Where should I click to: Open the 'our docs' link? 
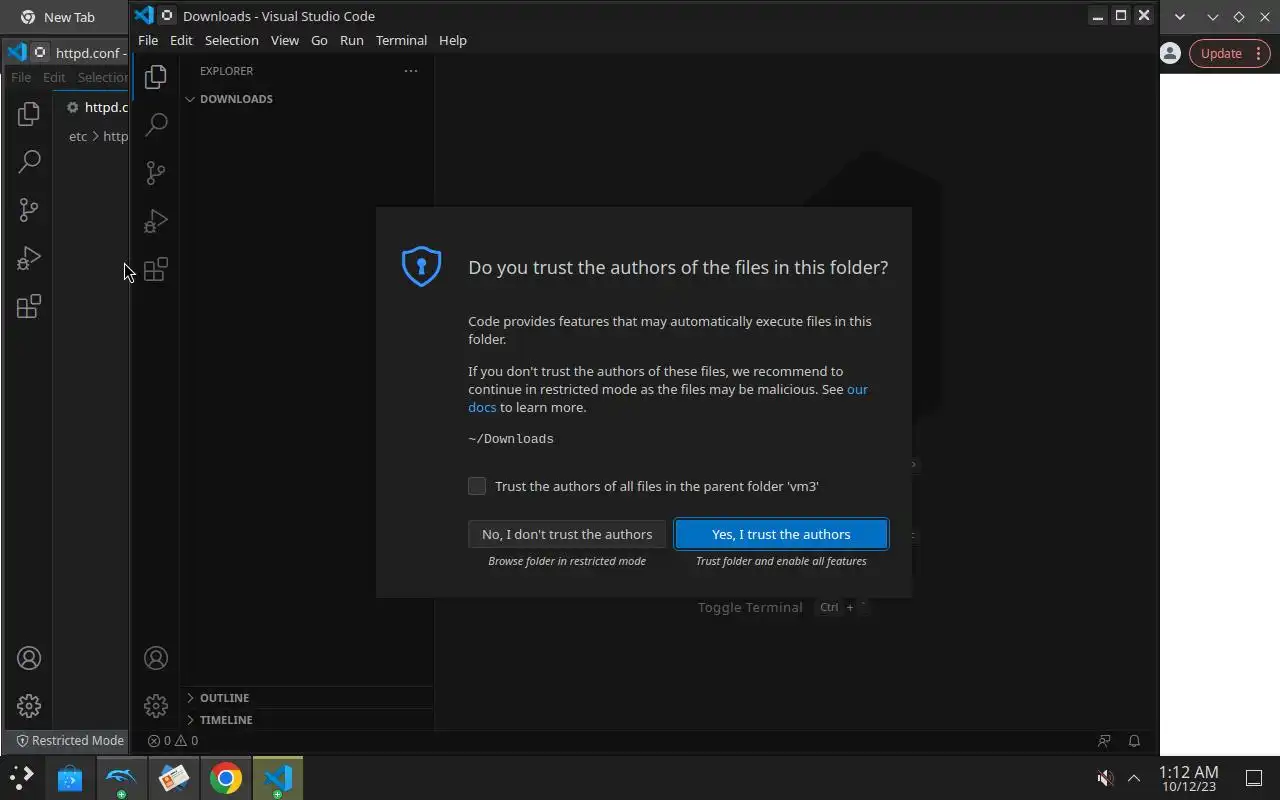[x=668, y=398]
